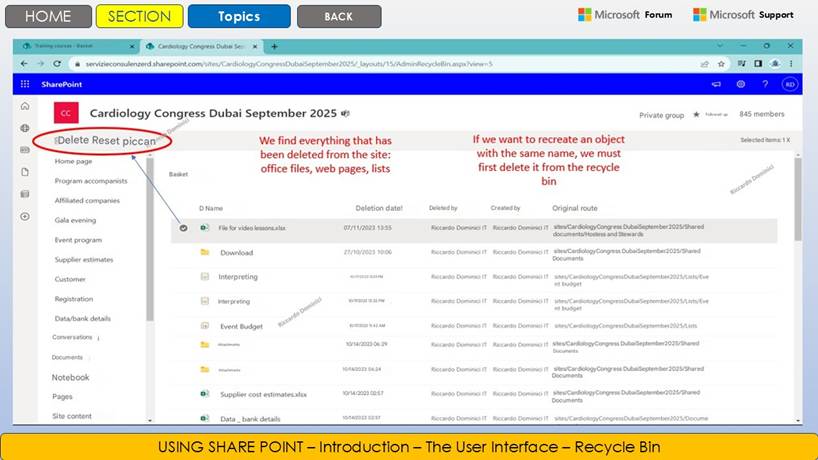Open Site content in navigation
This screenshot has height=460, width=818.
[x=72, y=416]
